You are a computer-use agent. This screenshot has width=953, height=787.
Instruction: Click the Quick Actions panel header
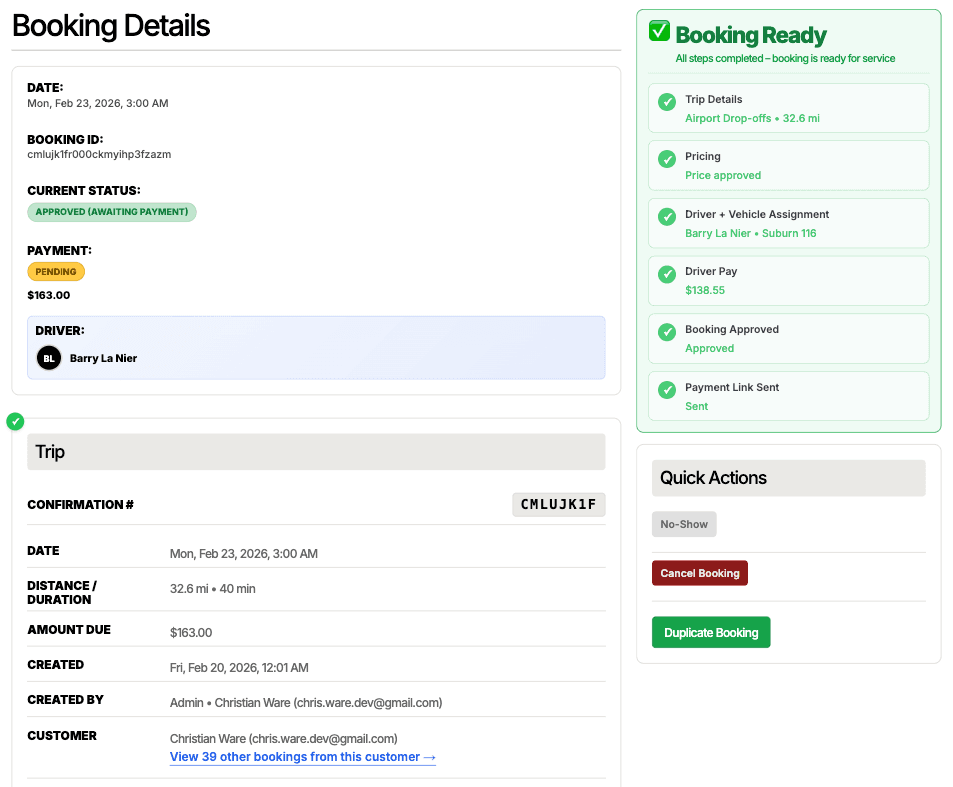[x=788, y=478]
